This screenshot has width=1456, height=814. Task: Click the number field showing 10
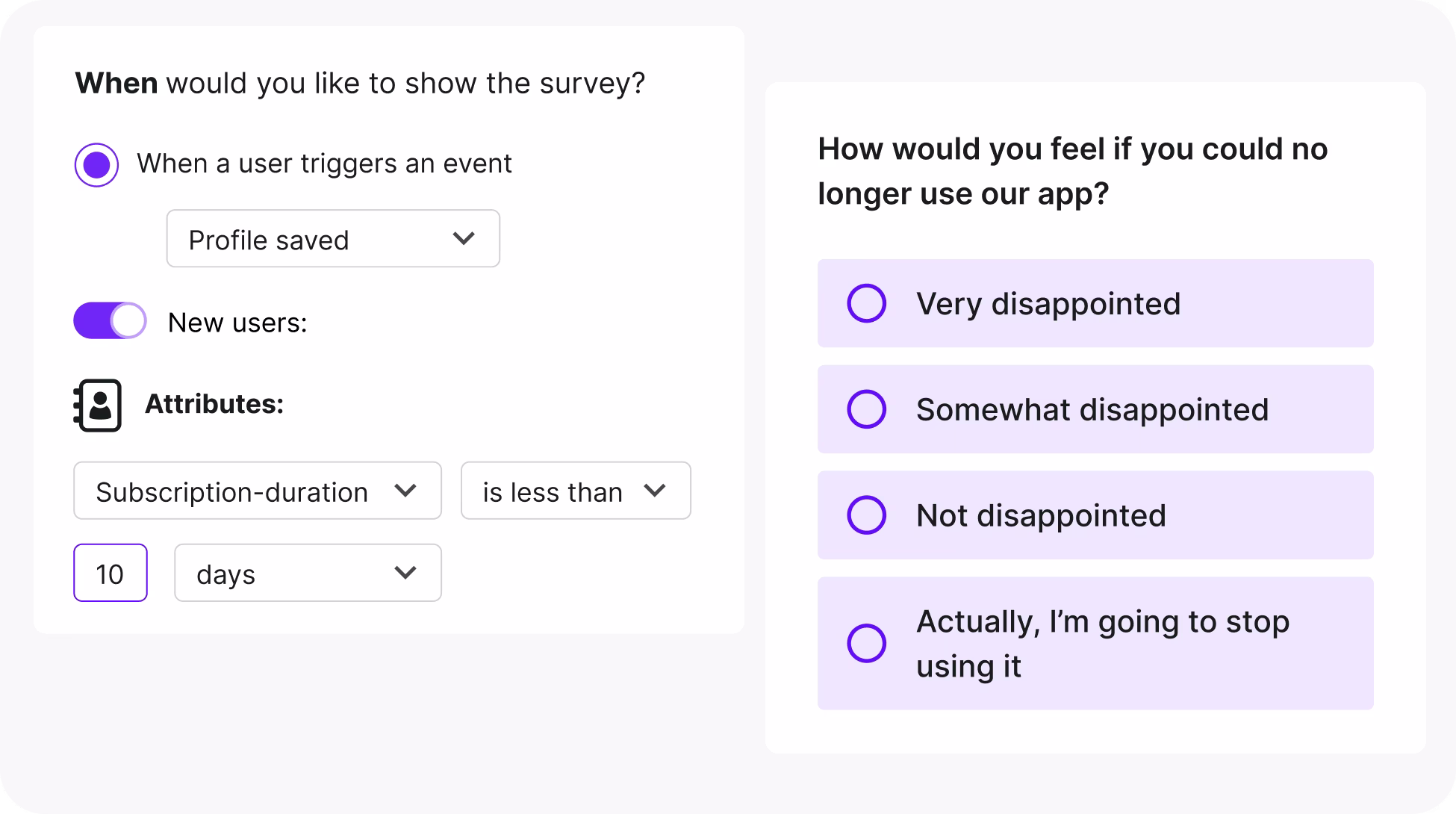111,574
